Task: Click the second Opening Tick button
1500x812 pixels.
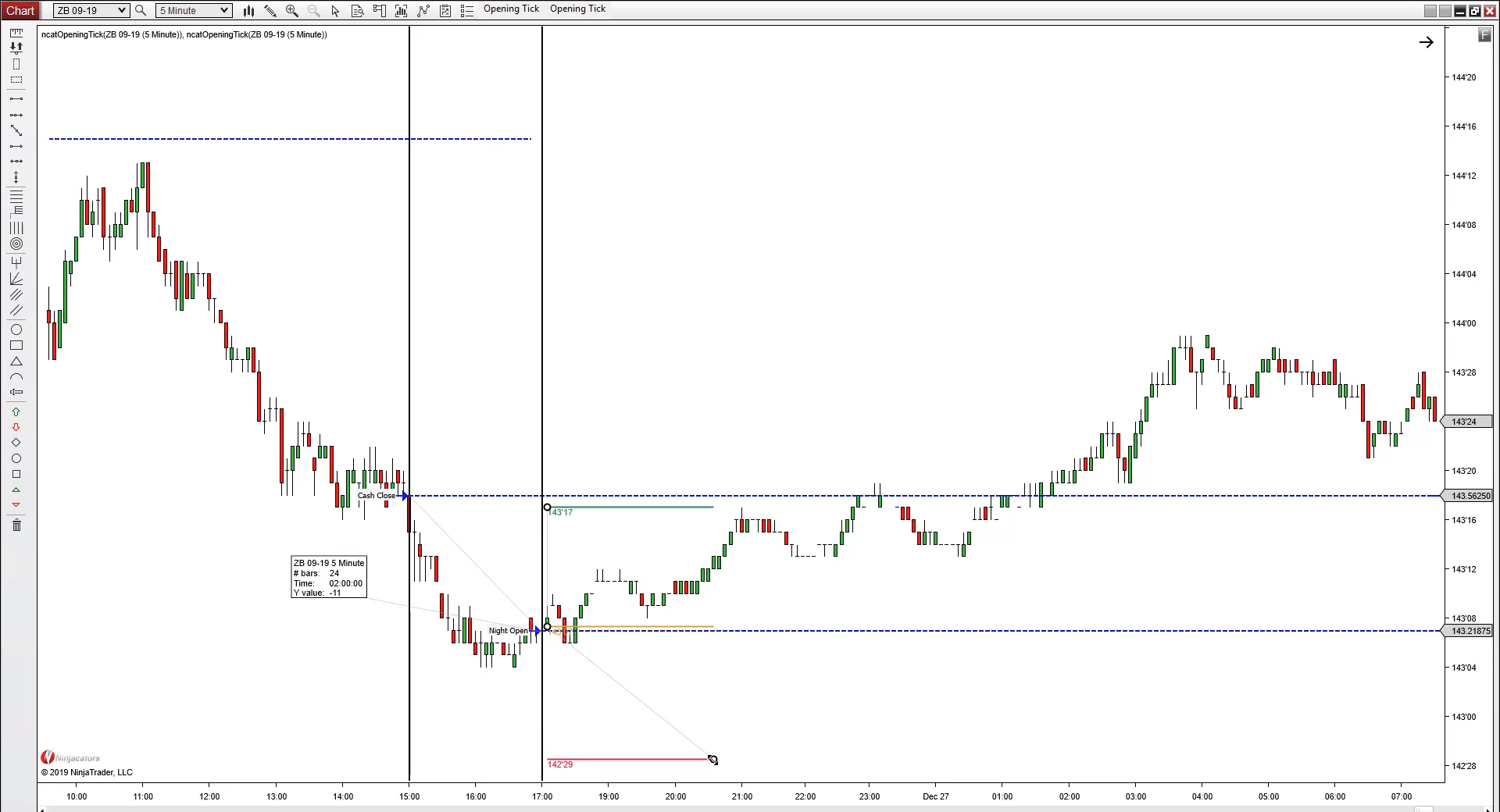Action: (x=577, y=9)
